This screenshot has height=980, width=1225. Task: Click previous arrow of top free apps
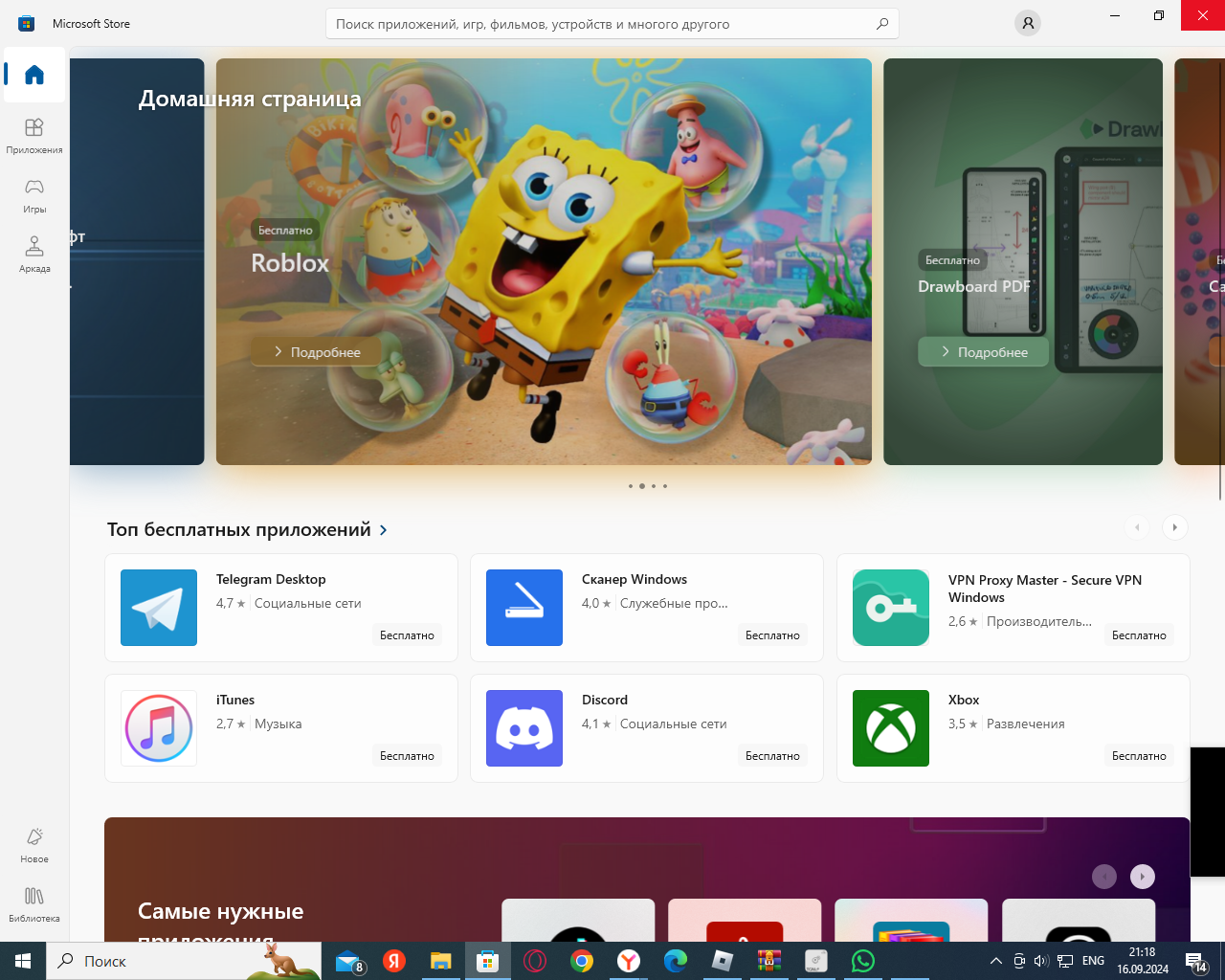pyautogui.click(x=1137, y=527)
